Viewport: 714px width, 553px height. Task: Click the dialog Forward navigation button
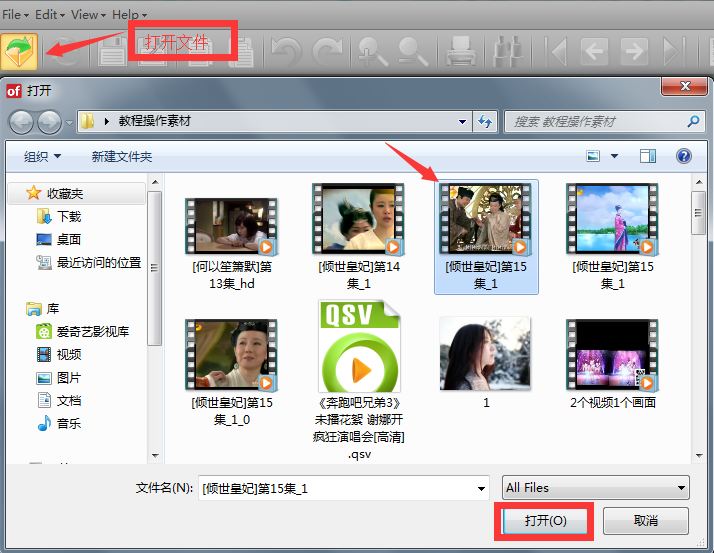[x=49, y=122]
